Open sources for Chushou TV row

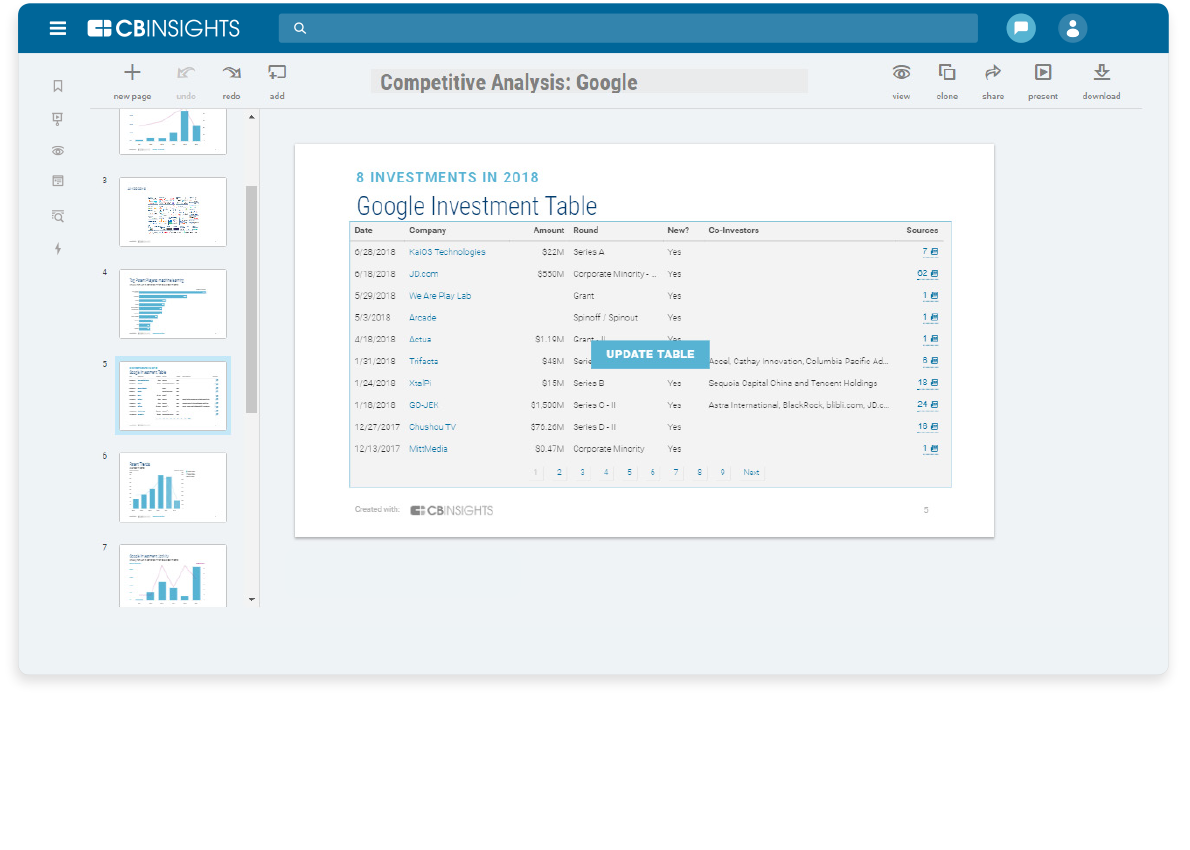pos(927,427)
